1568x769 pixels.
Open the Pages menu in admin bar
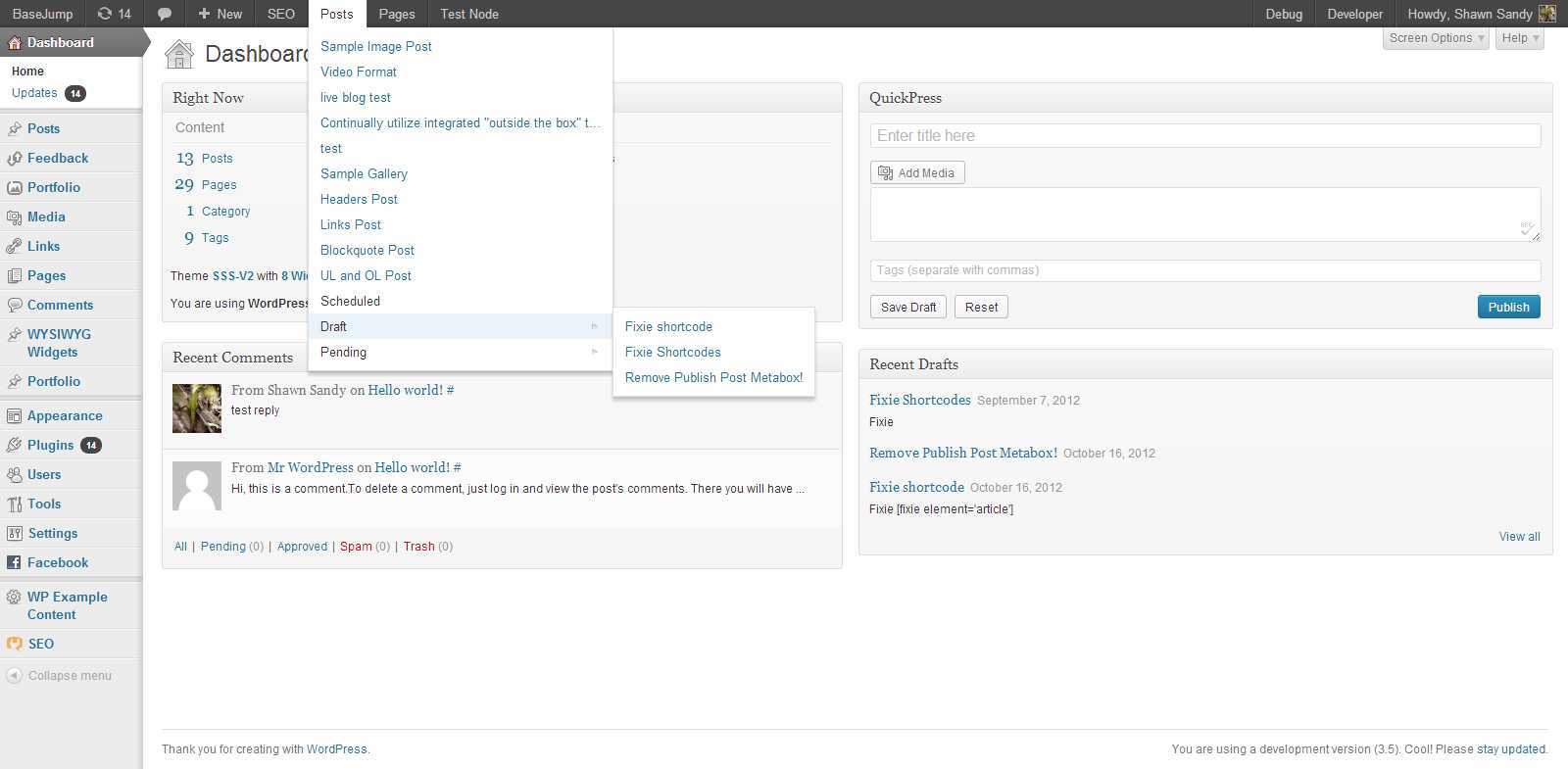397,14
